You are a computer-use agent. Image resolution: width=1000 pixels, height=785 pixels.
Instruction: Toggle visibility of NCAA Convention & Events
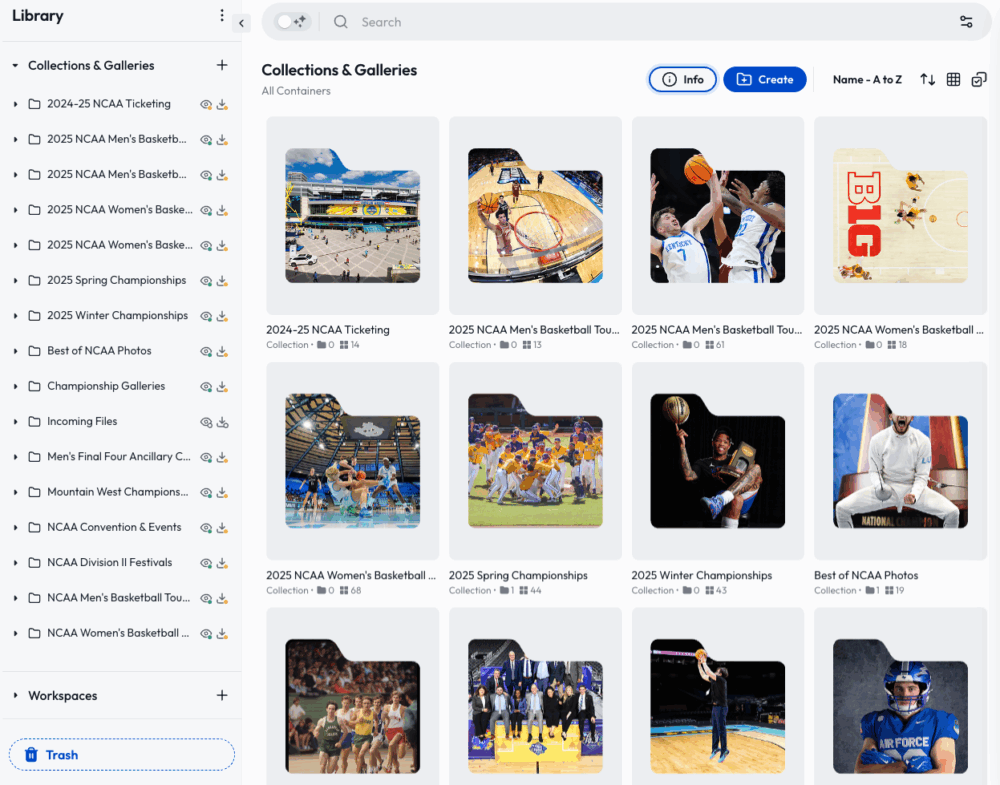coord(206,528)
